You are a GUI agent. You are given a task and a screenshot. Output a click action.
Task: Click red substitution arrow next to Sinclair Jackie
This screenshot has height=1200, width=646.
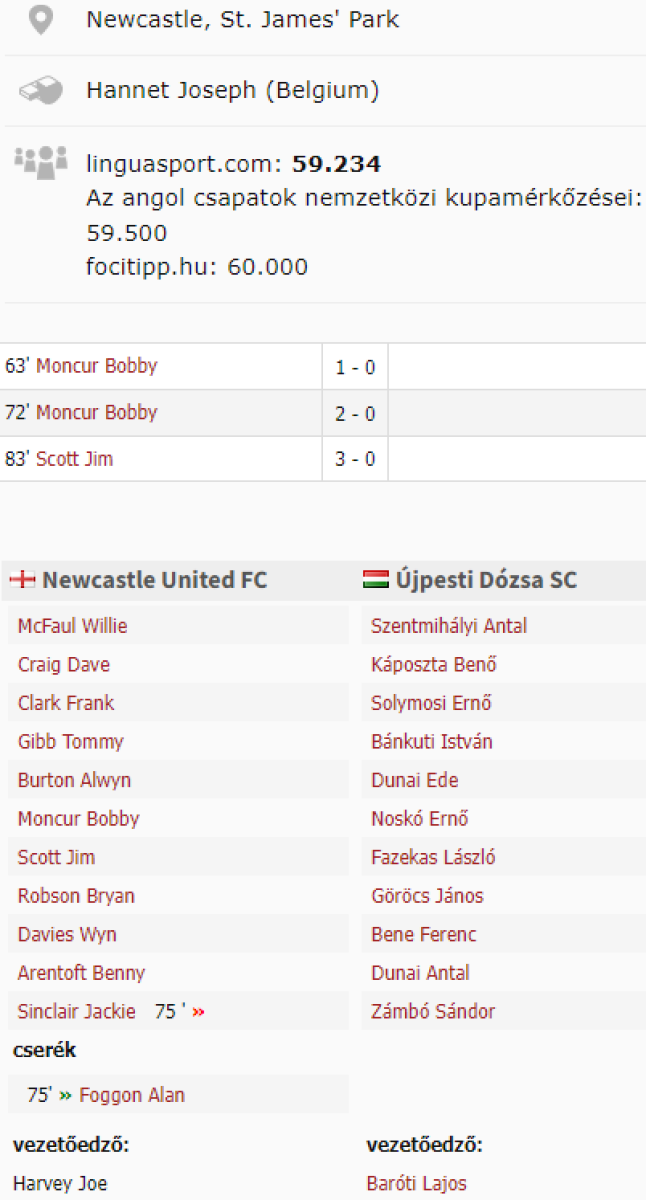[x=198, y=1012]
